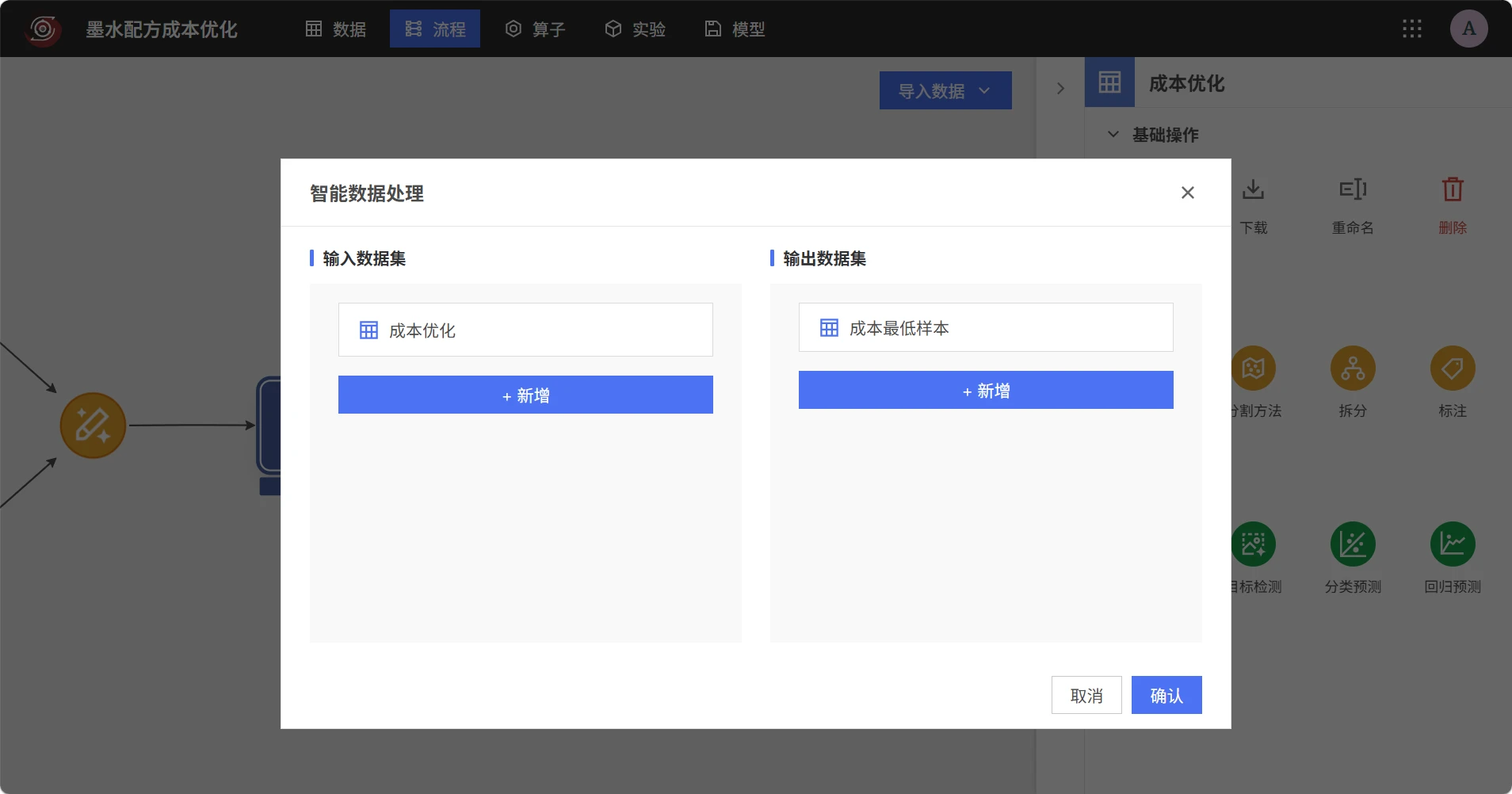Screen dimensions: 1512x794
Task: Click the 目标检测 object detection icon
Action: (1254, 544)
